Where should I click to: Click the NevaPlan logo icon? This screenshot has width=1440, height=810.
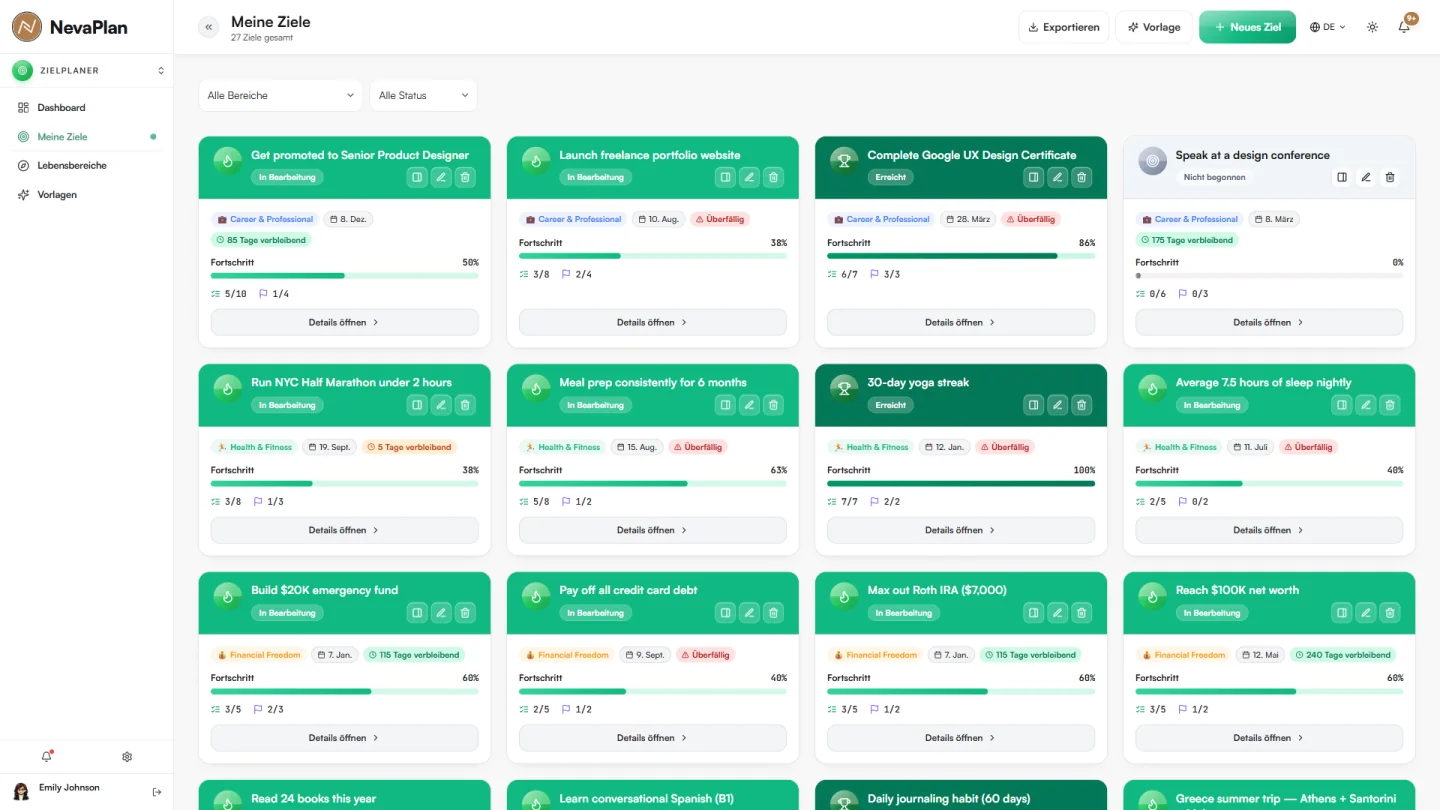[x=27, y=27]
